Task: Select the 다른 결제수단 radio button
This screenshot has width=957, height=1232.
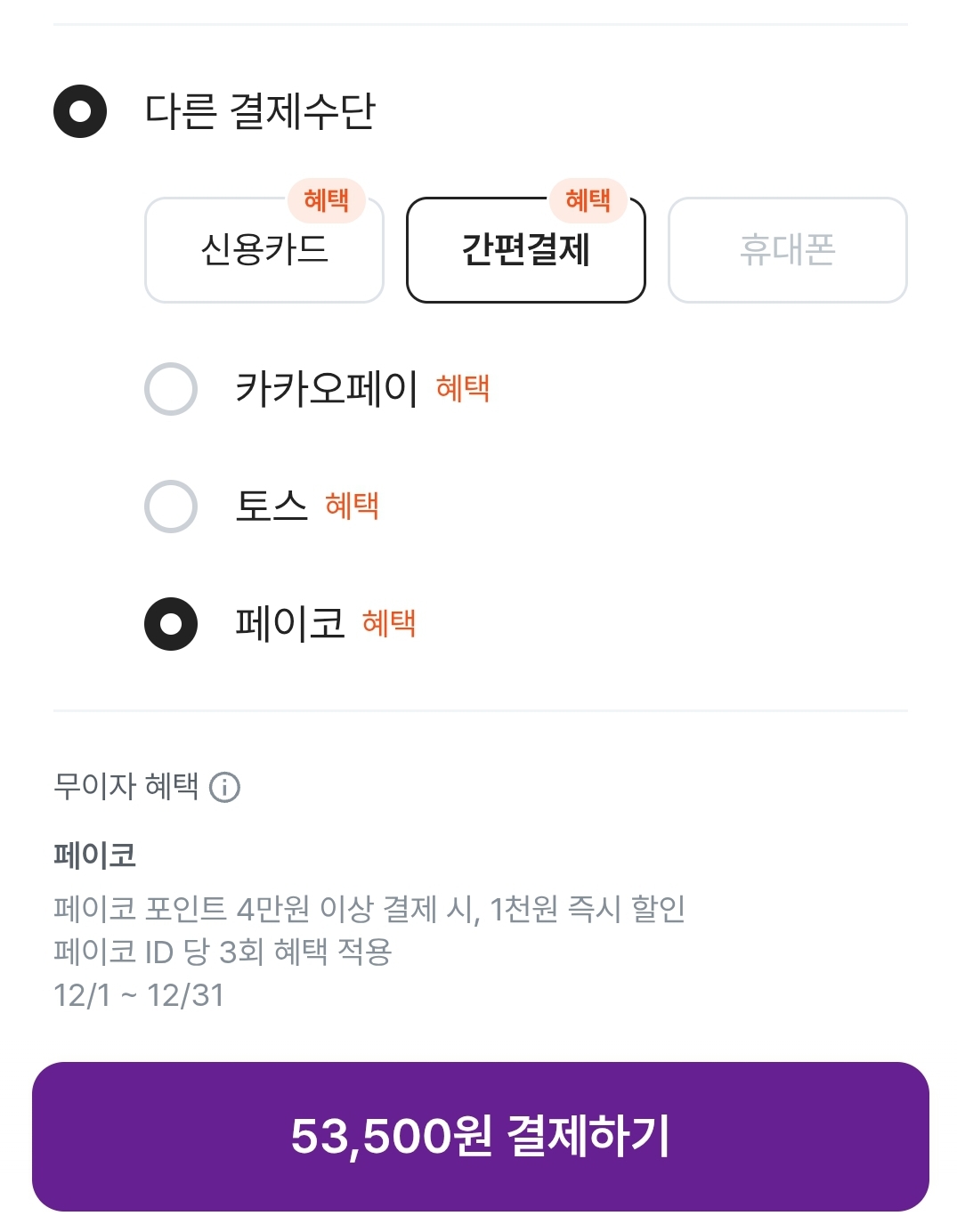Action: point(80,111)
